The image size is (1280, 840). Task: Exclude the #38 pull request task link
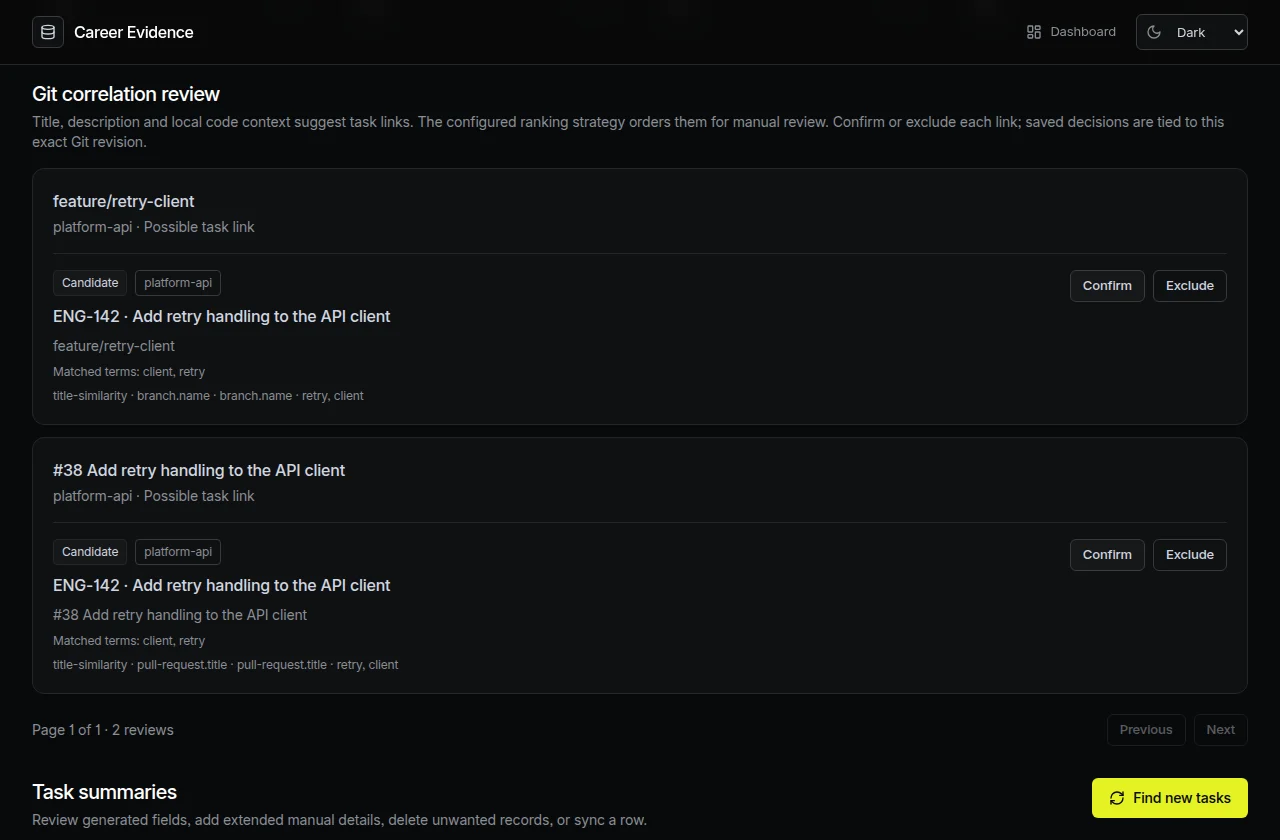click(x=1190, y=554)
